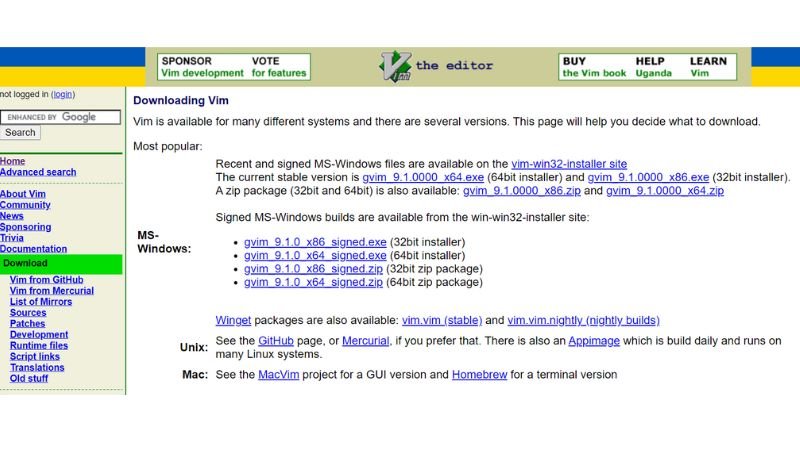Select Script links in the sidebar
Screen dimensions: 800x450
click(x=35, y=356)
